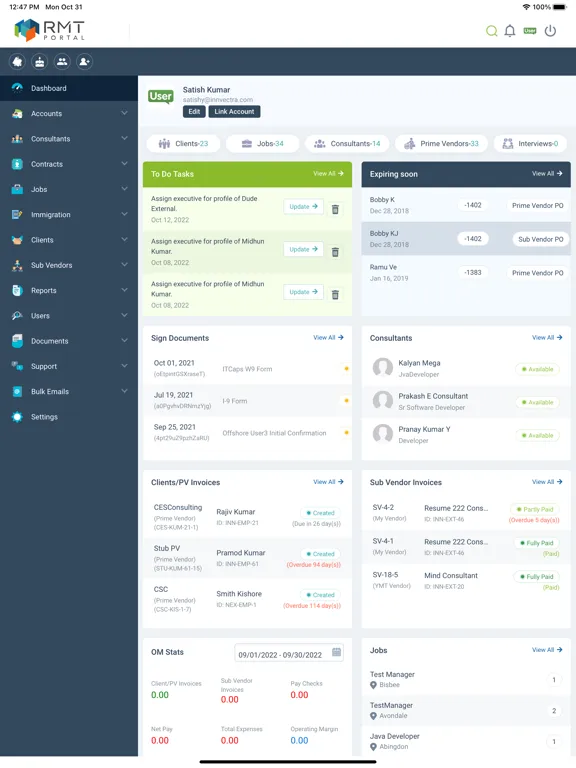Open the Prime Vendors-33 summary tab
Viewport: 576px width, 768px height.
441,144
